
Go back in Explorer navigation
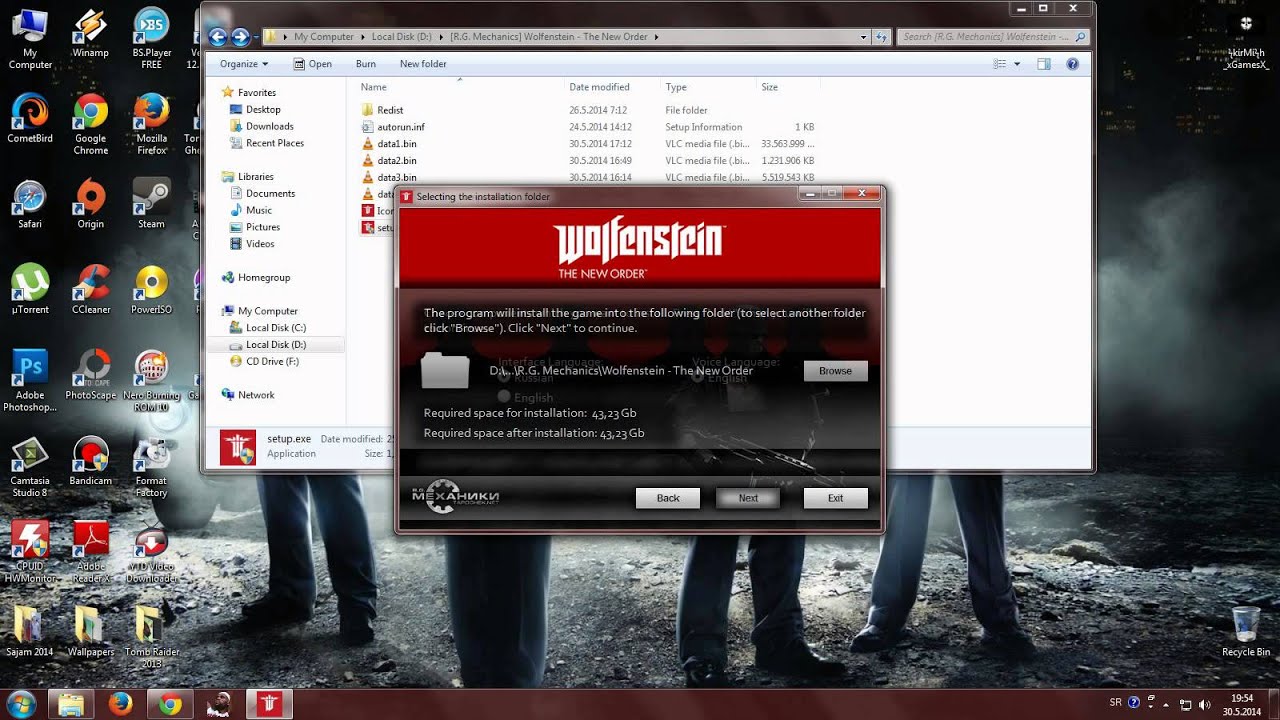pos(218,37)
